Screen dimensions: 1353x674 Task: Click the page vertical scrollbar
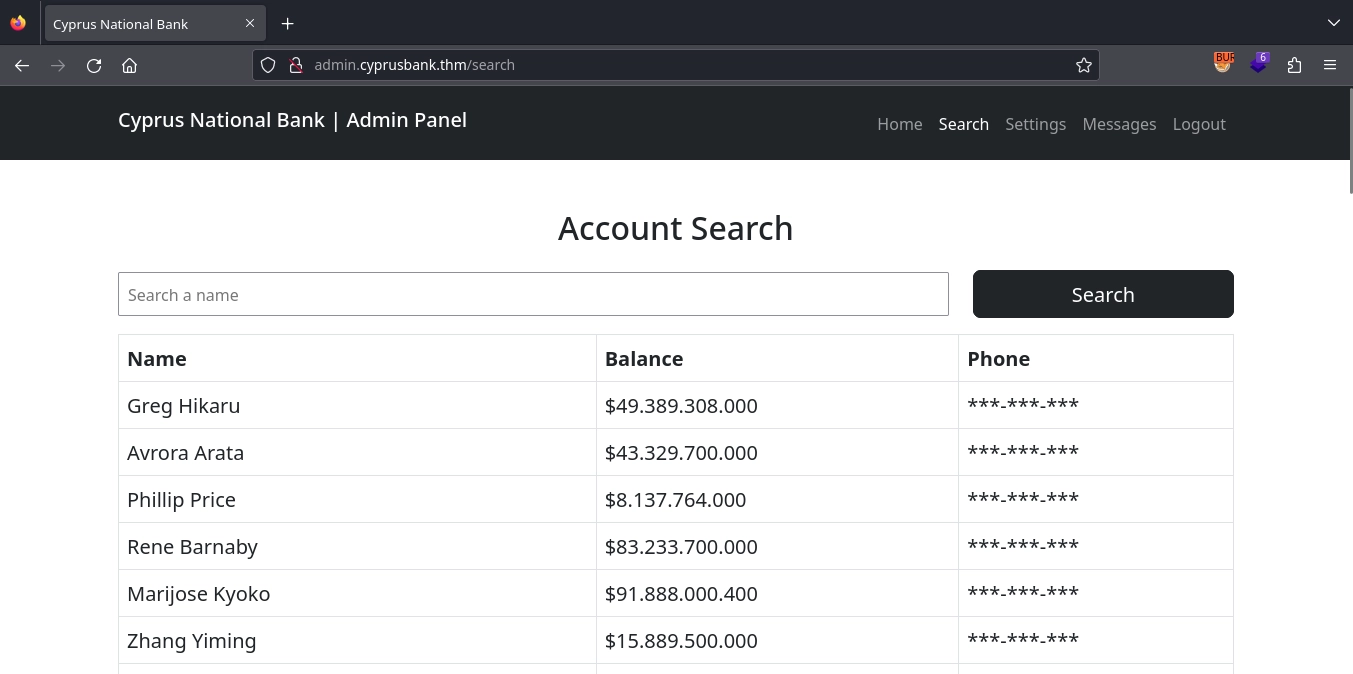pyautogui.click(x=1350, y=140)
